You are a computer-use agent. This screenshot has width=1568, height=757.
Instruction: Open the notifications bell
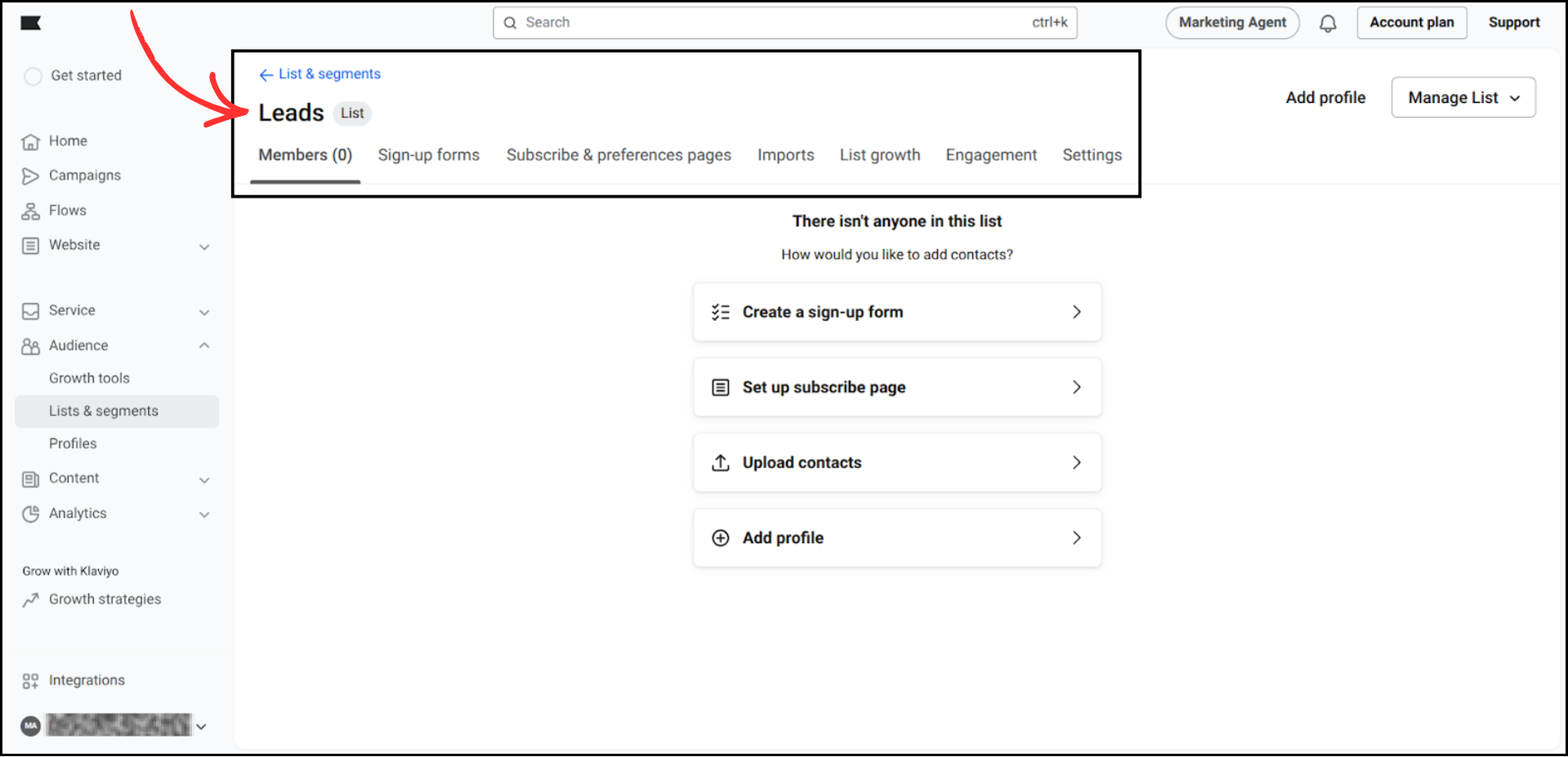point(1328,23)
